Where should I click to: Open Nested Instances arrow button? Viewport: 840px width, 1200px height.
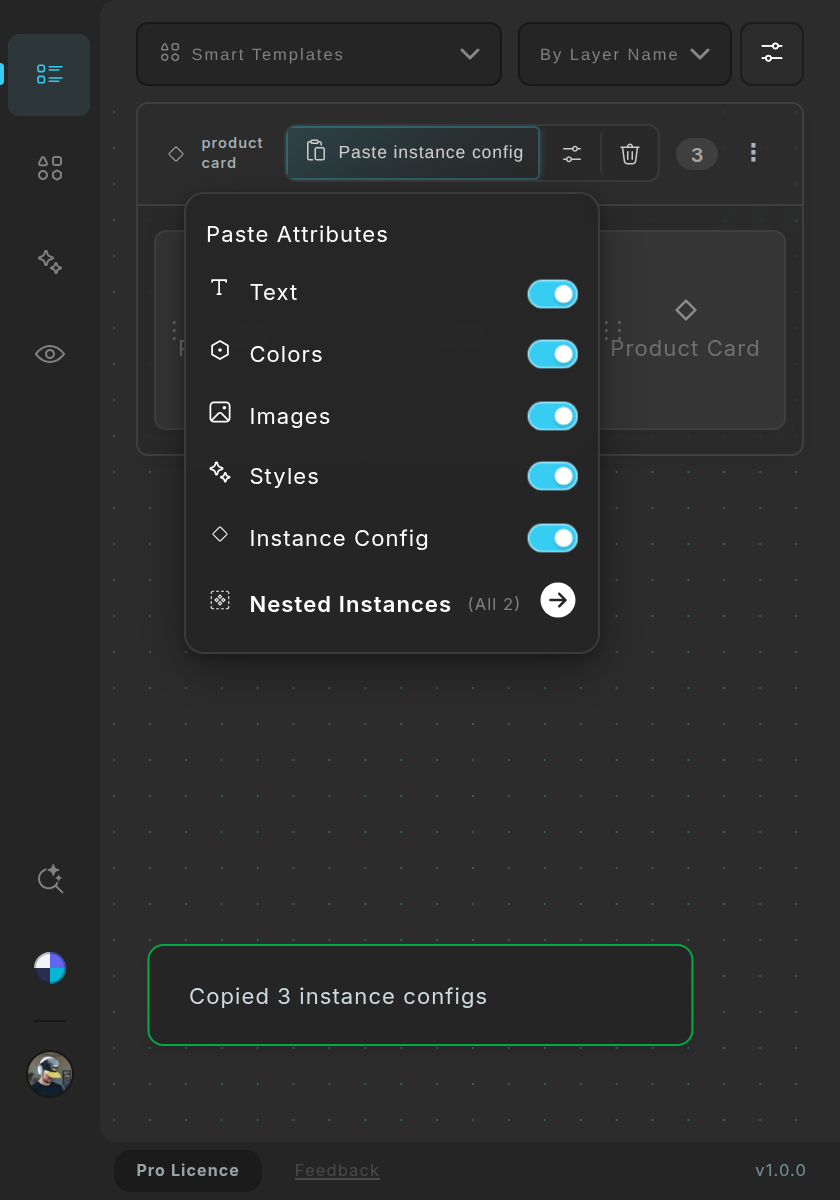pyautogui.click(x=558, y=600)
